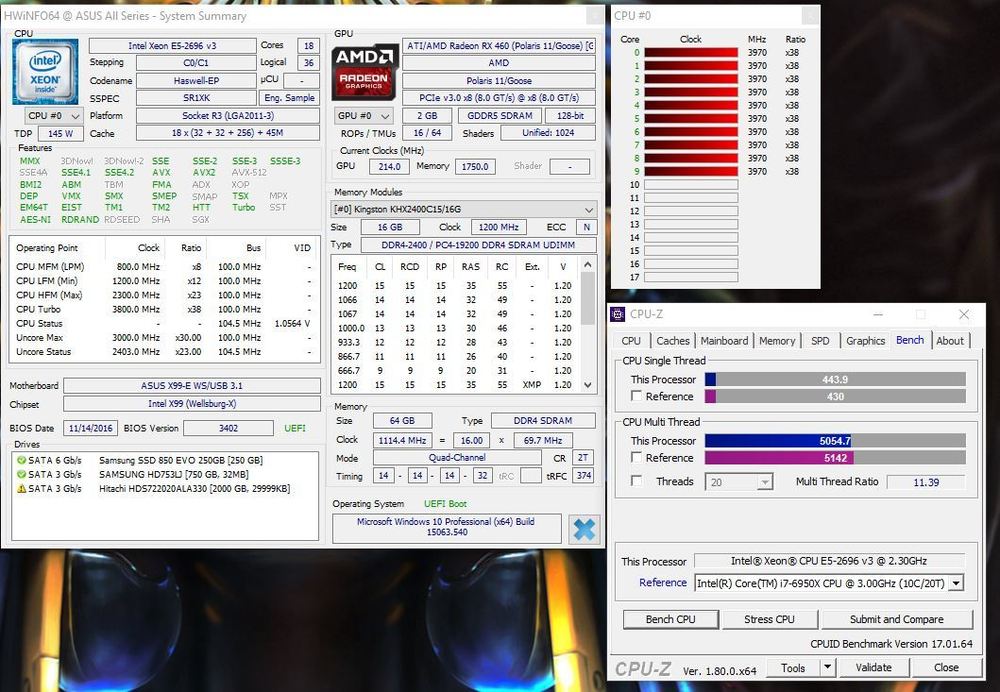Click the Stress CPU button

coord(769,619)
